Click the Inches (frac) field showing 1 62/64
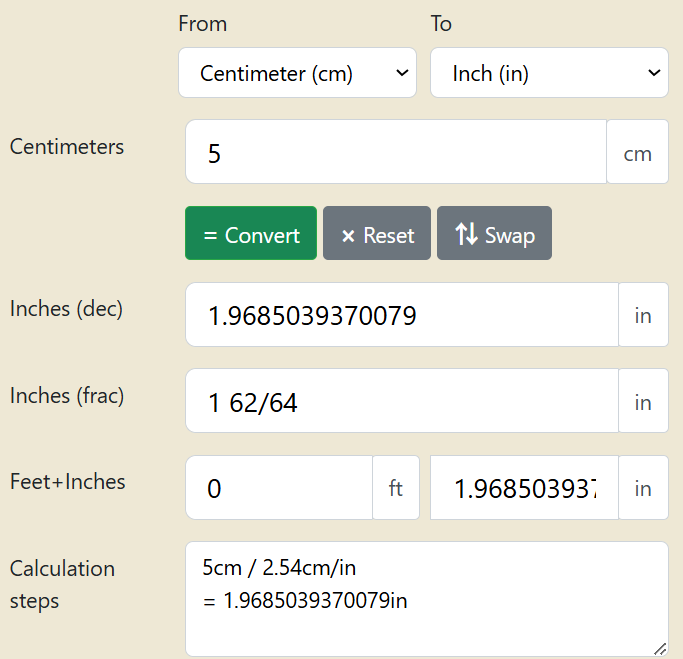 [x=402, y=401]
